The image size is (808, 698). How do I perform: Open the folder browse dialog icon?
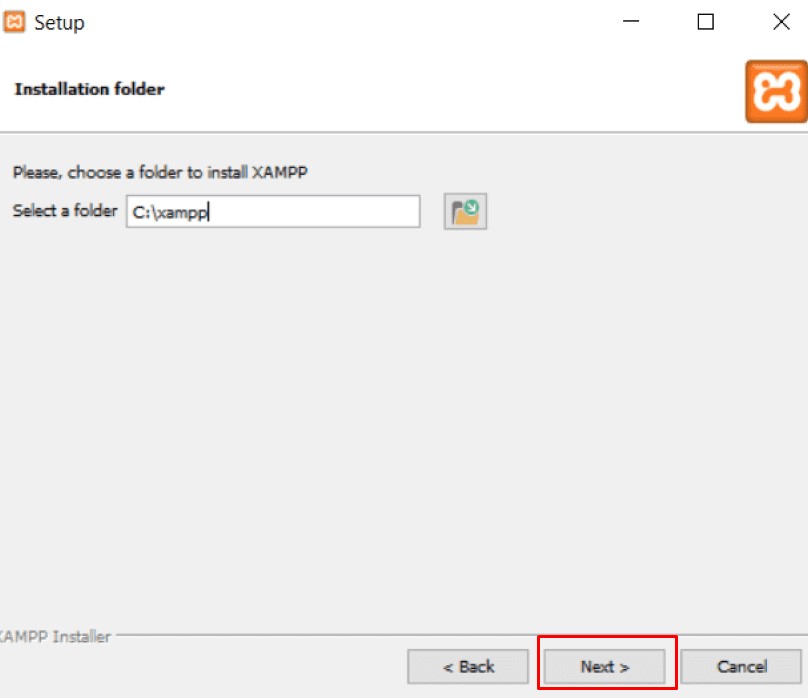[x=465, y=212]
